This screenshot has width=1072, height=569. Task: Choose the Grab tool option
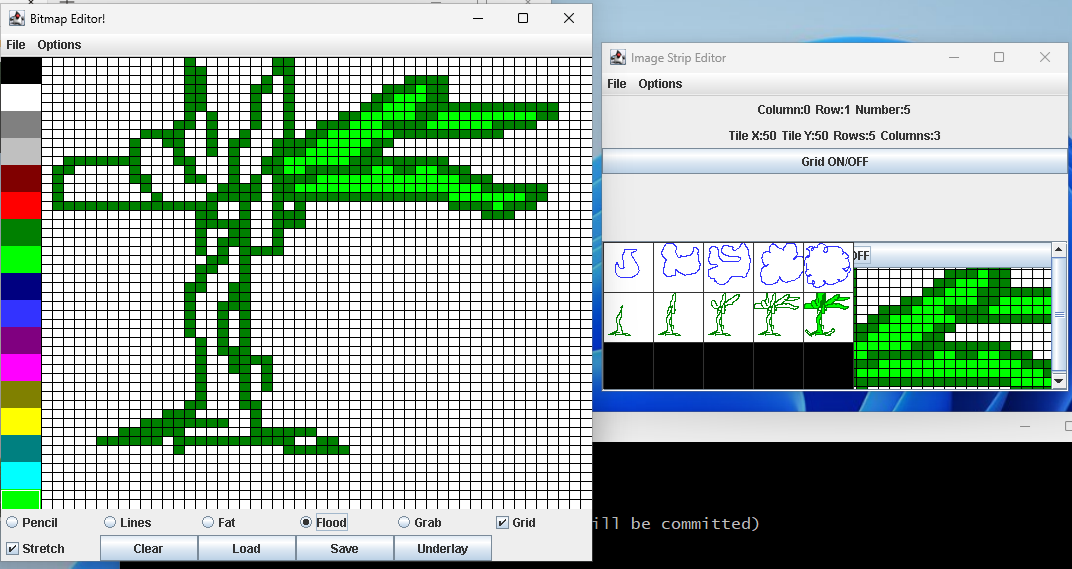(x=420, y=522)
